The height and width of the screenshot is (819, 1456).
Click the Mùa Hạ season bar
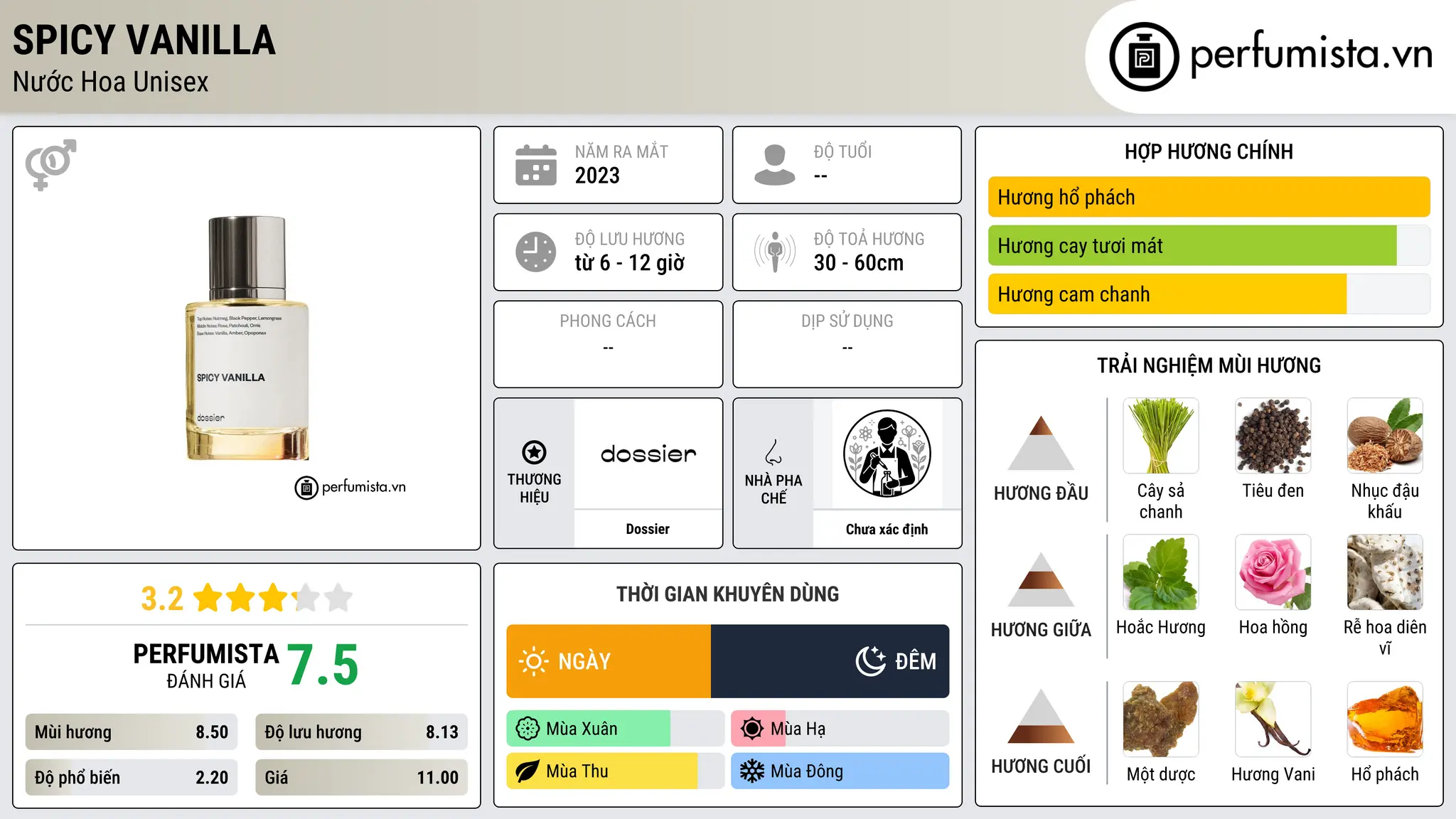pyautogui.click(x=840, y=729)
